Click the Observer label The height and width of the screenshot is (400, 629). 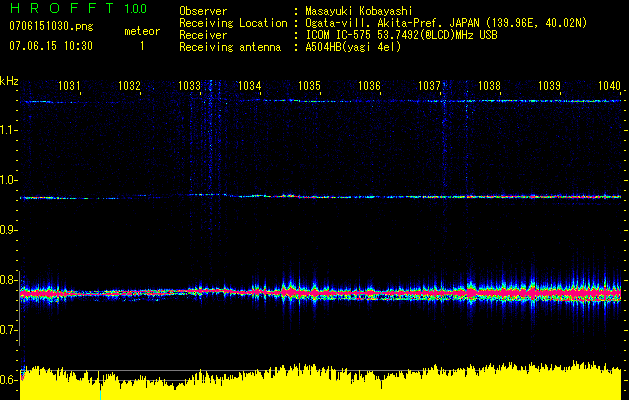click(x=203, y=11)
